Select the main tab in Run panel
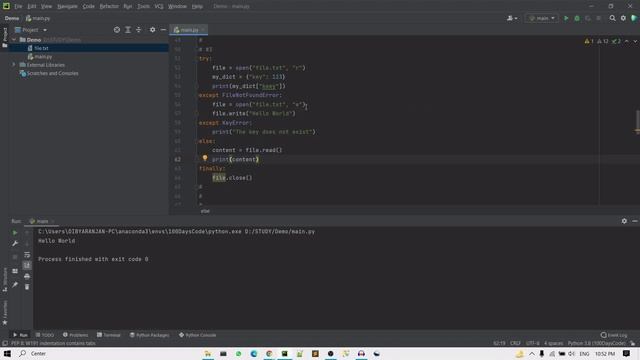 point(41,221)
